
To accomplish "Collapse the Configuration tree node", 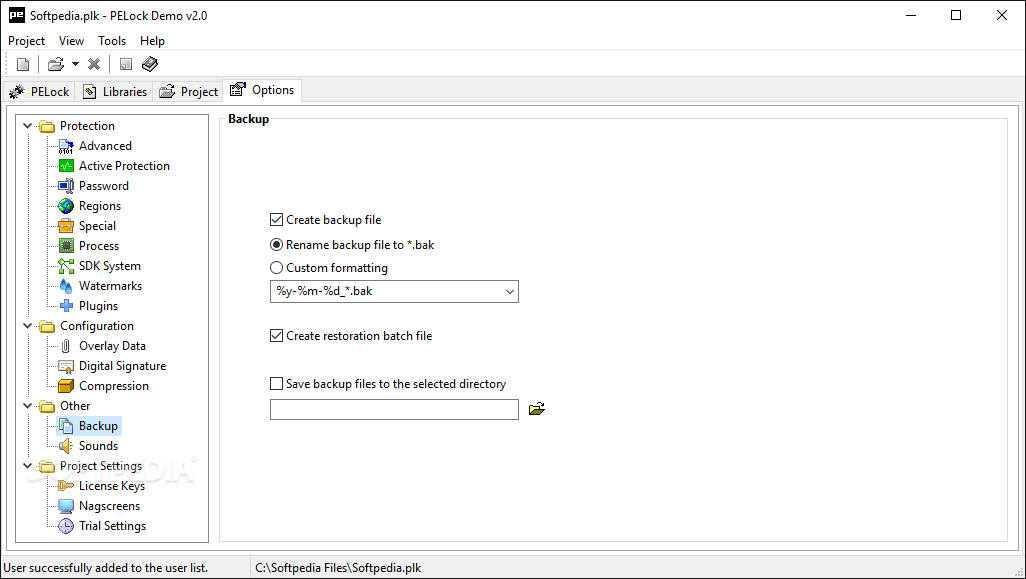I will 27,326.
